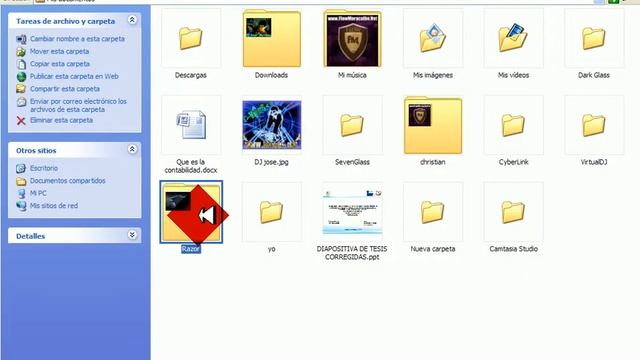Select the christian folder icon
The image size is (640, 360).
433,125
